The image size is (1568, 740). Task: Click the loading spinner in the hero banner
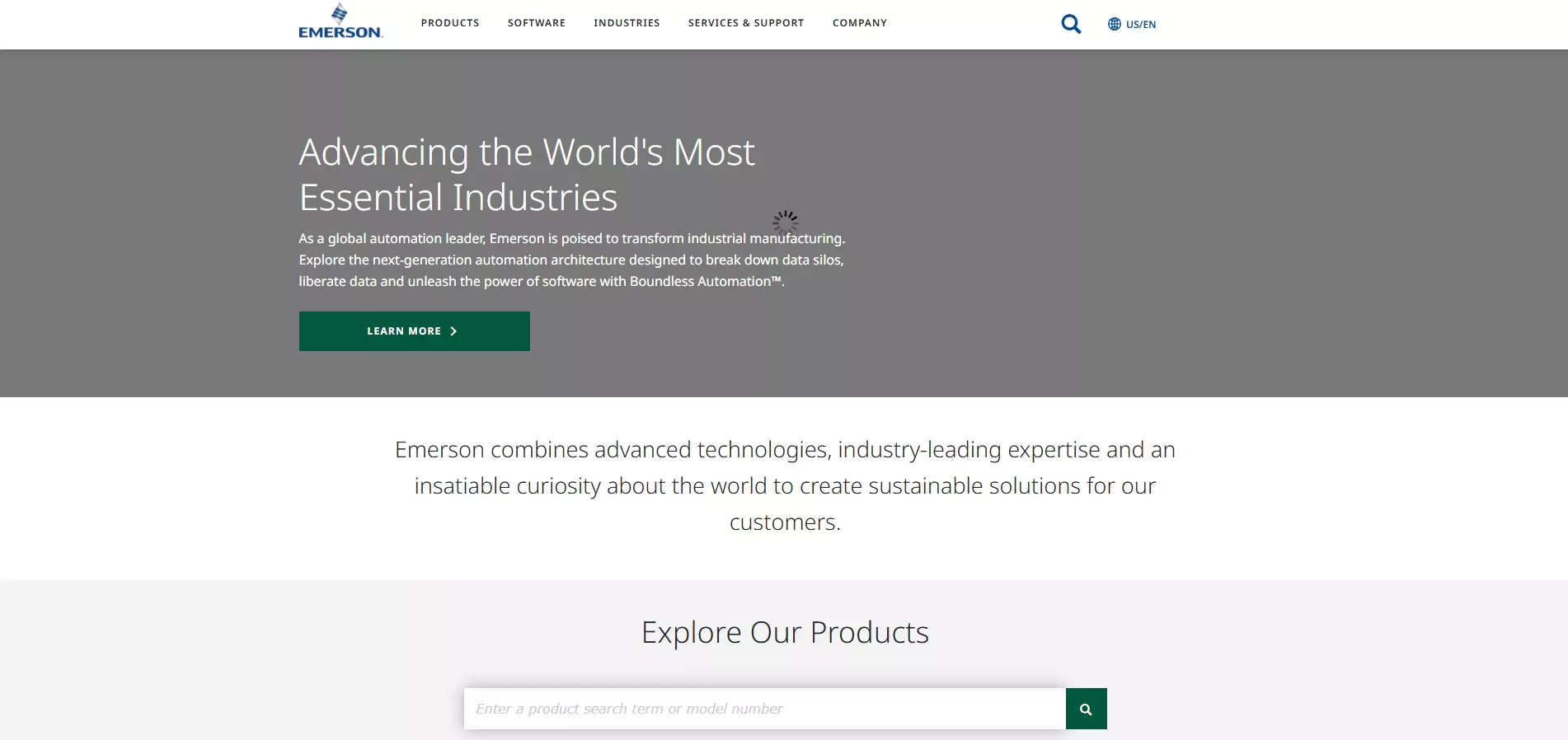[x=786, y=222]
